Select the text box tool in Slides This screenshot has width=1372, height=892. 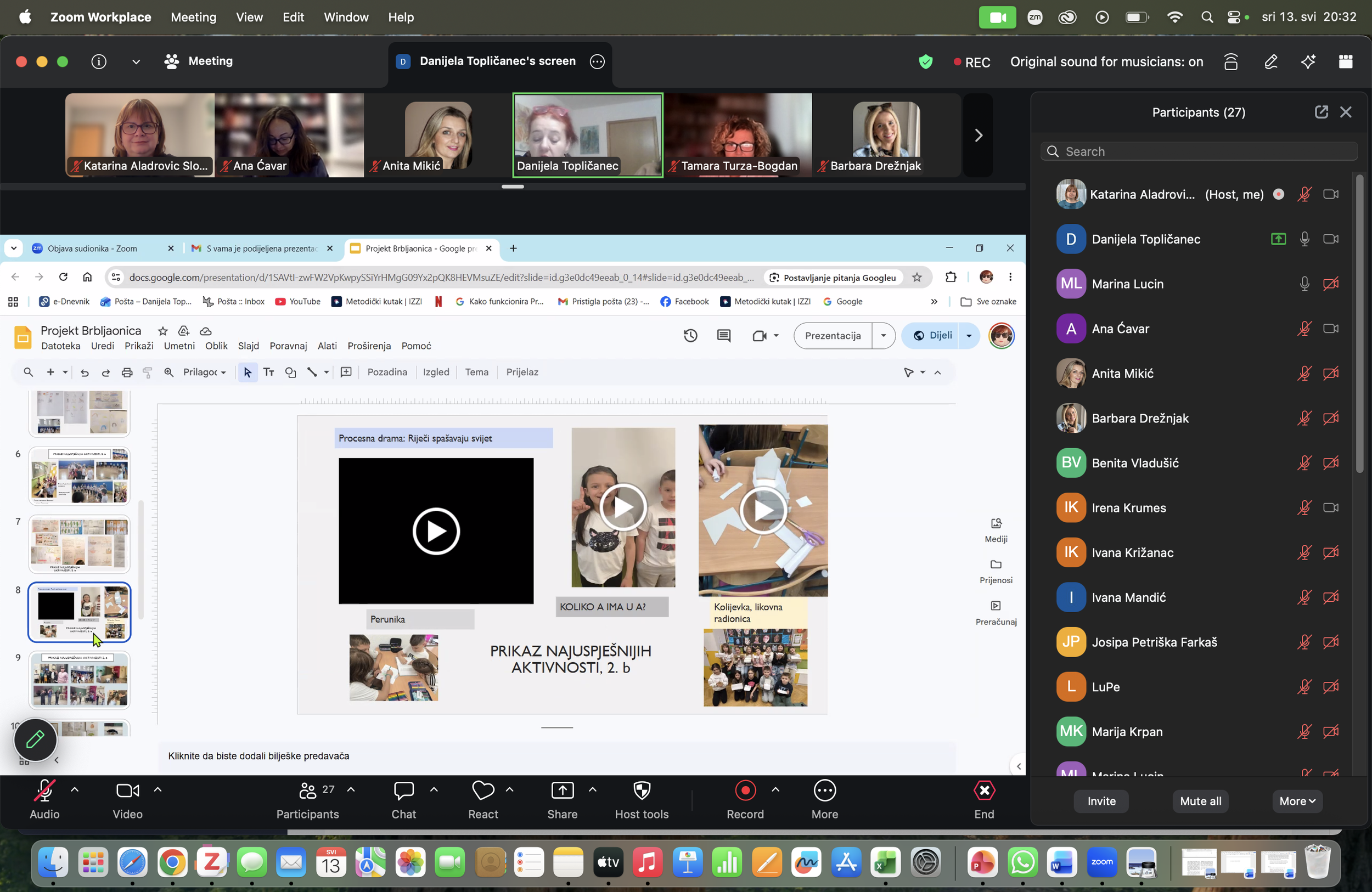[268, 372]
